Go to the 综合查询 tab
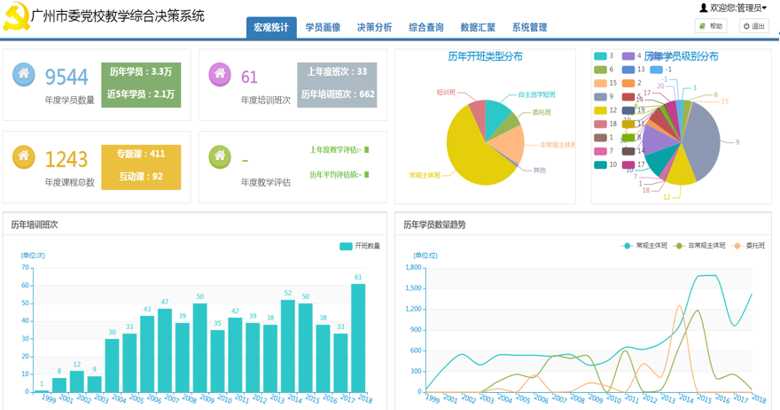 (427, 27)
